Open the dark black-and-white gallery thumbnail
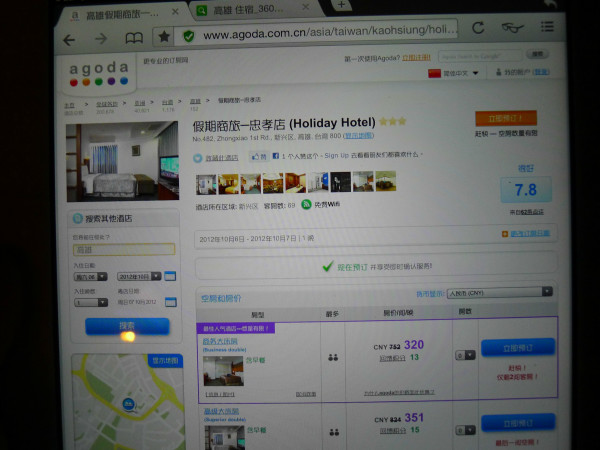This screenshot has height=450, width=600. (340, 181)
